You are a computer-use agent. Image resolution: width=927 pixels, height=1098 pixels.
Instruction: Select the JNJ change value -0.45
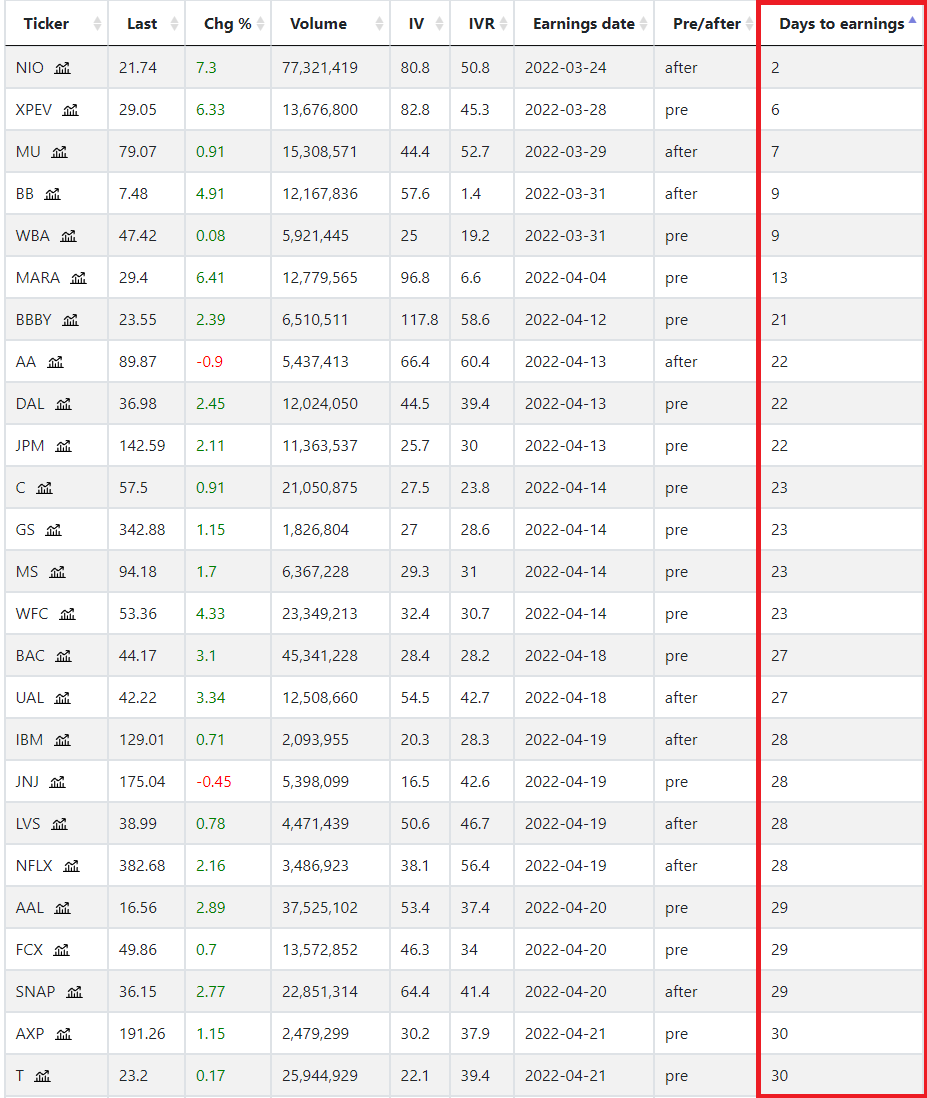(x=214, y=782)
